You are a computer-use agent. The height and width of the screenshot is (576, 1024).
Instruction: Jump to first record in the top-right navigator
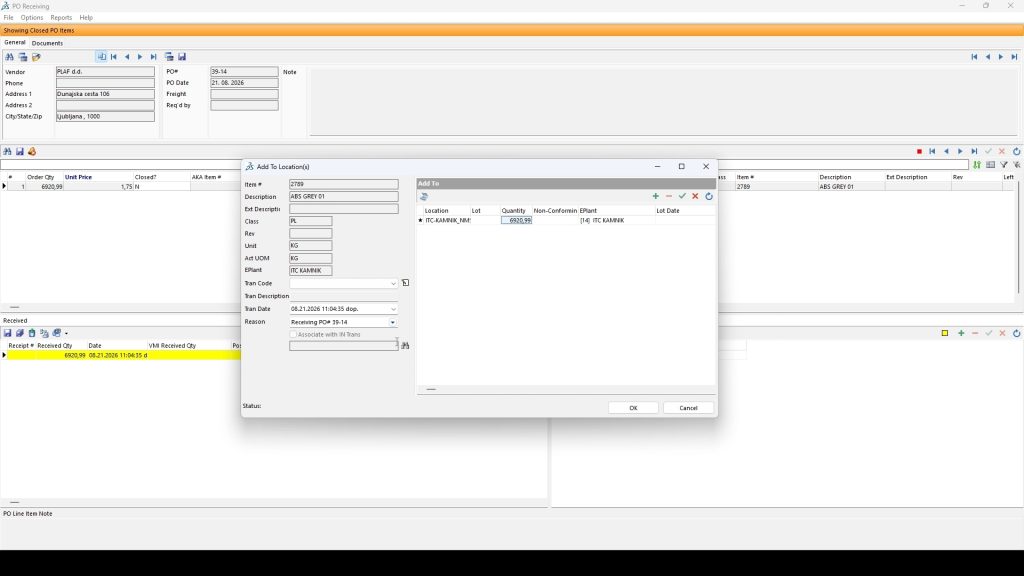[974, 57]
